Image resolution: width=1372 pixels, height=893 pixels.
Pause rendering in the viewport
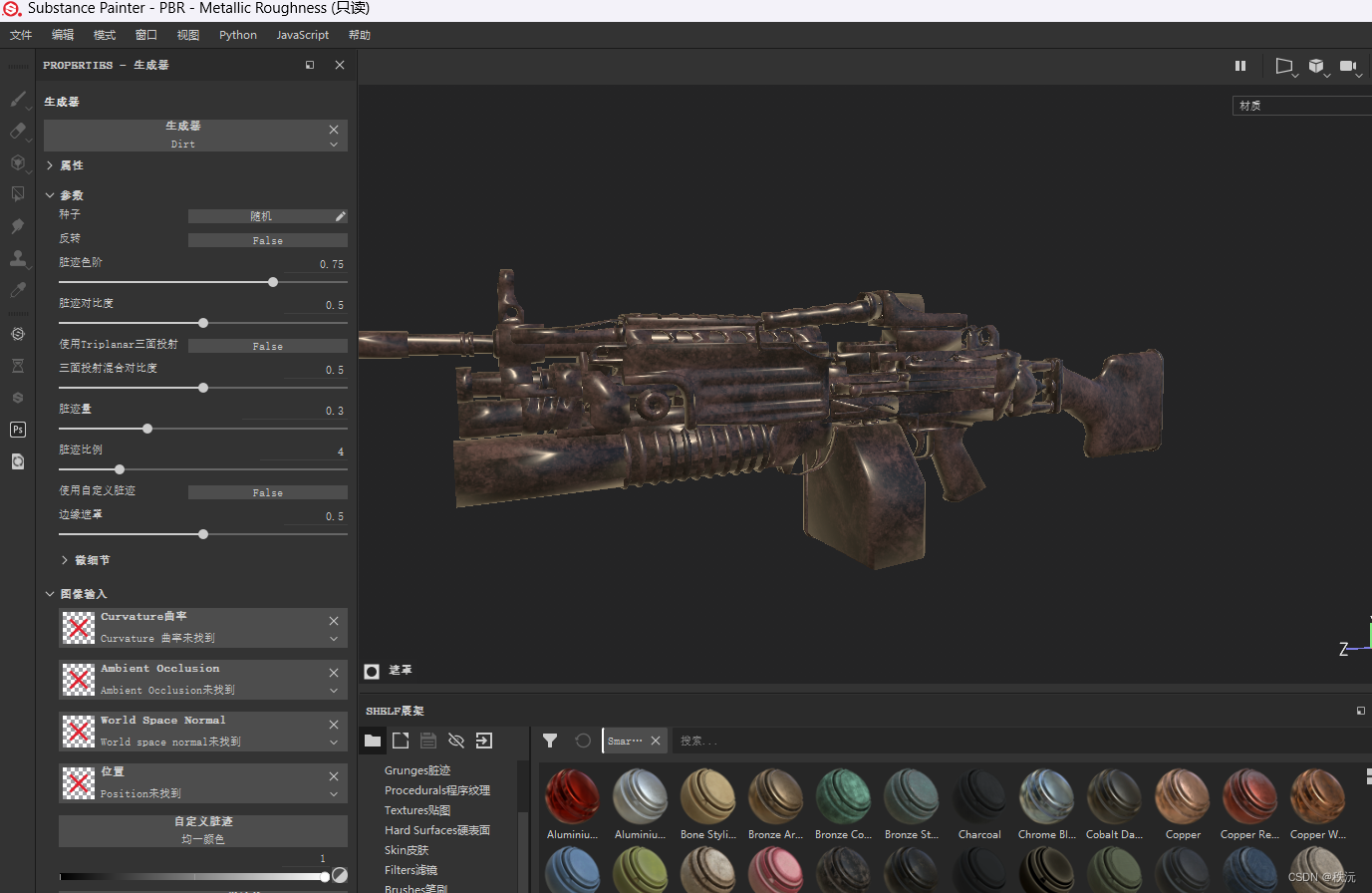1240,66
